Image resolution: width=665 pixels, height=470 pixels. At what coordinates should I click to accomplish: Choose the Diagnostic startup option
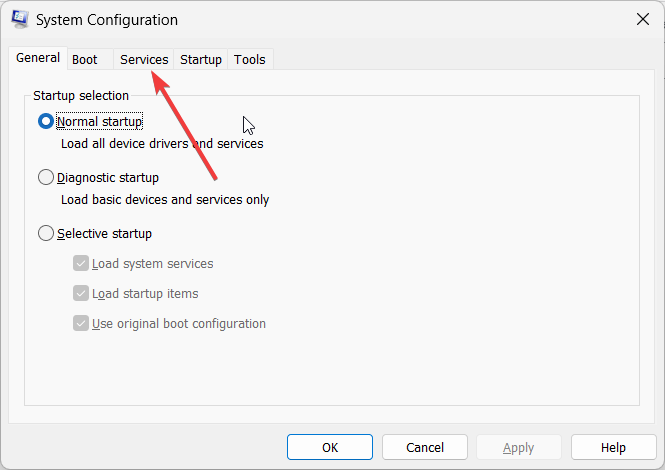pyautogui.click(x=45, y=177)
